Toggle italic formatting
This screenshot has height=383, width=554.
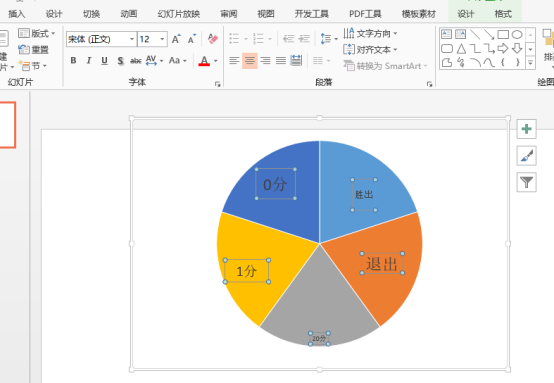tap(89, 61)
